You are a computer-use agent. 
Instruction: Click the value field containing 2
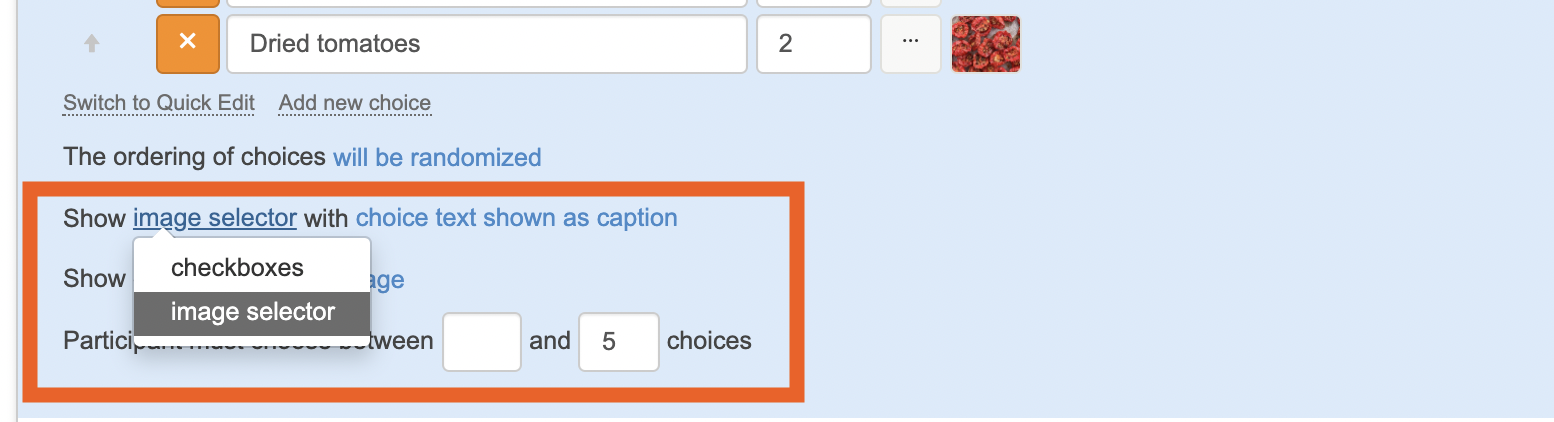point(813,44)
